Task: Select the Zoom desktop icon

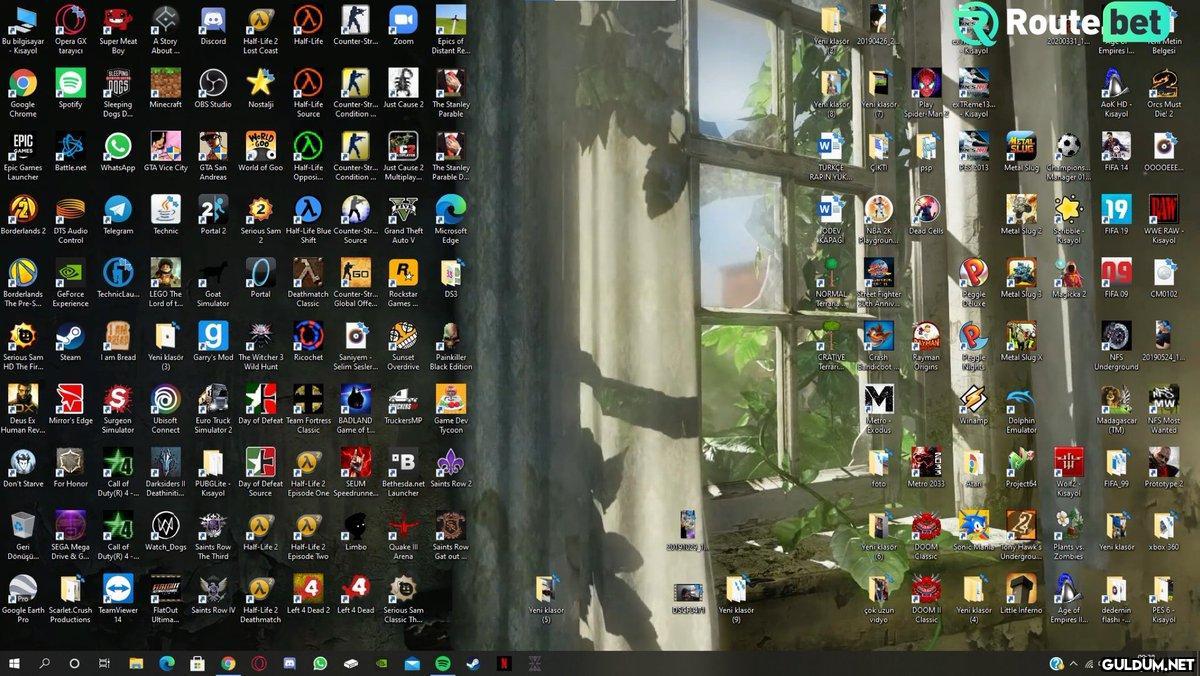Action: click(x=403, y=19)
